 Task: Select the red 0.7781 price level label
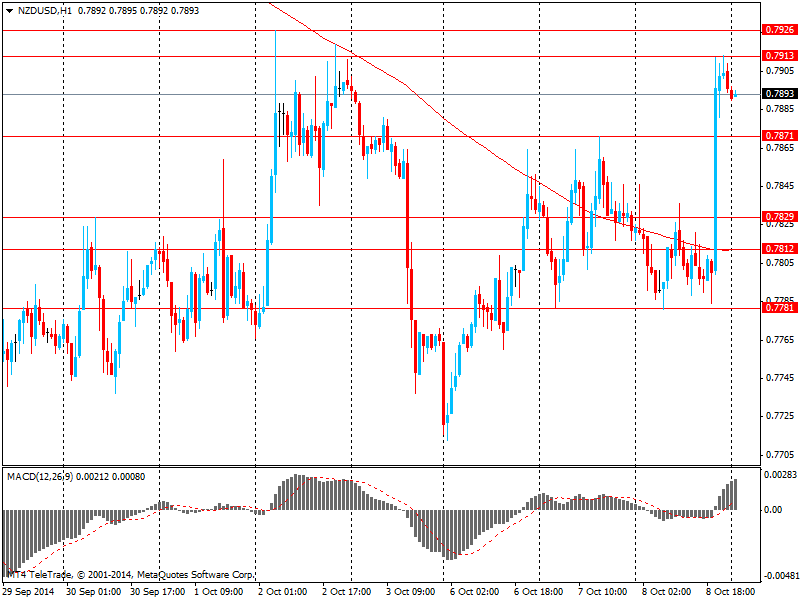click(779, 307)
